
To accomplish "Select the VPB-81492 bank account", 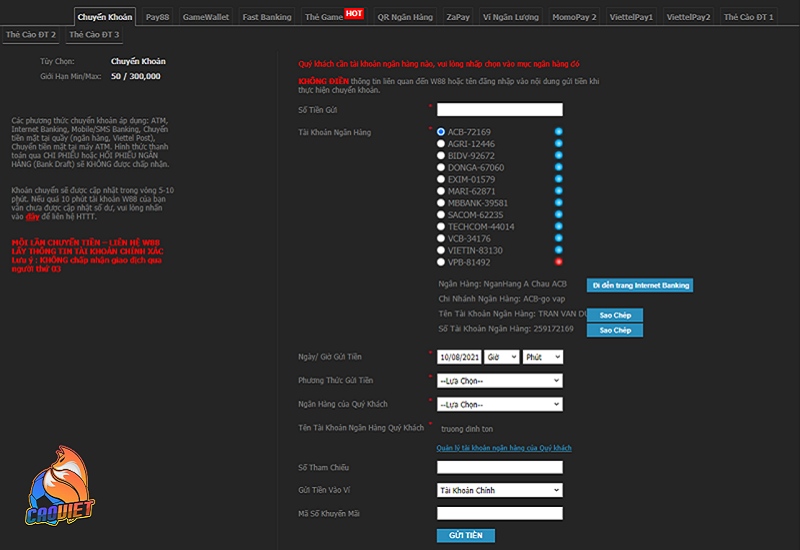I will pyautogui.click(x=441, y=262).
